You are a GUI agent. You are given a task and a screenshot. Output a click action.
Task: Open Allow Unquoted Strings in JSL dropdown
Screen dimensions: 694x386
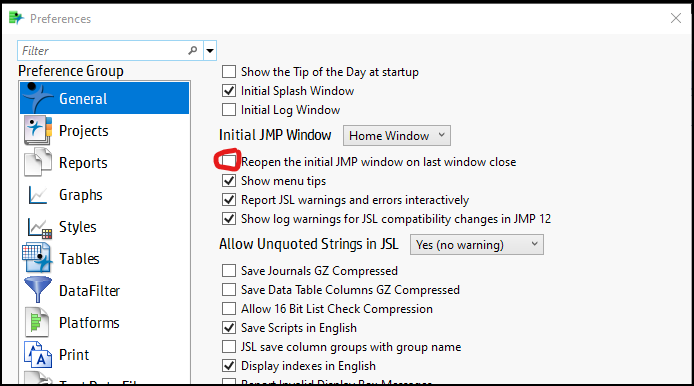pyautogui.click(x=477, y=245)
